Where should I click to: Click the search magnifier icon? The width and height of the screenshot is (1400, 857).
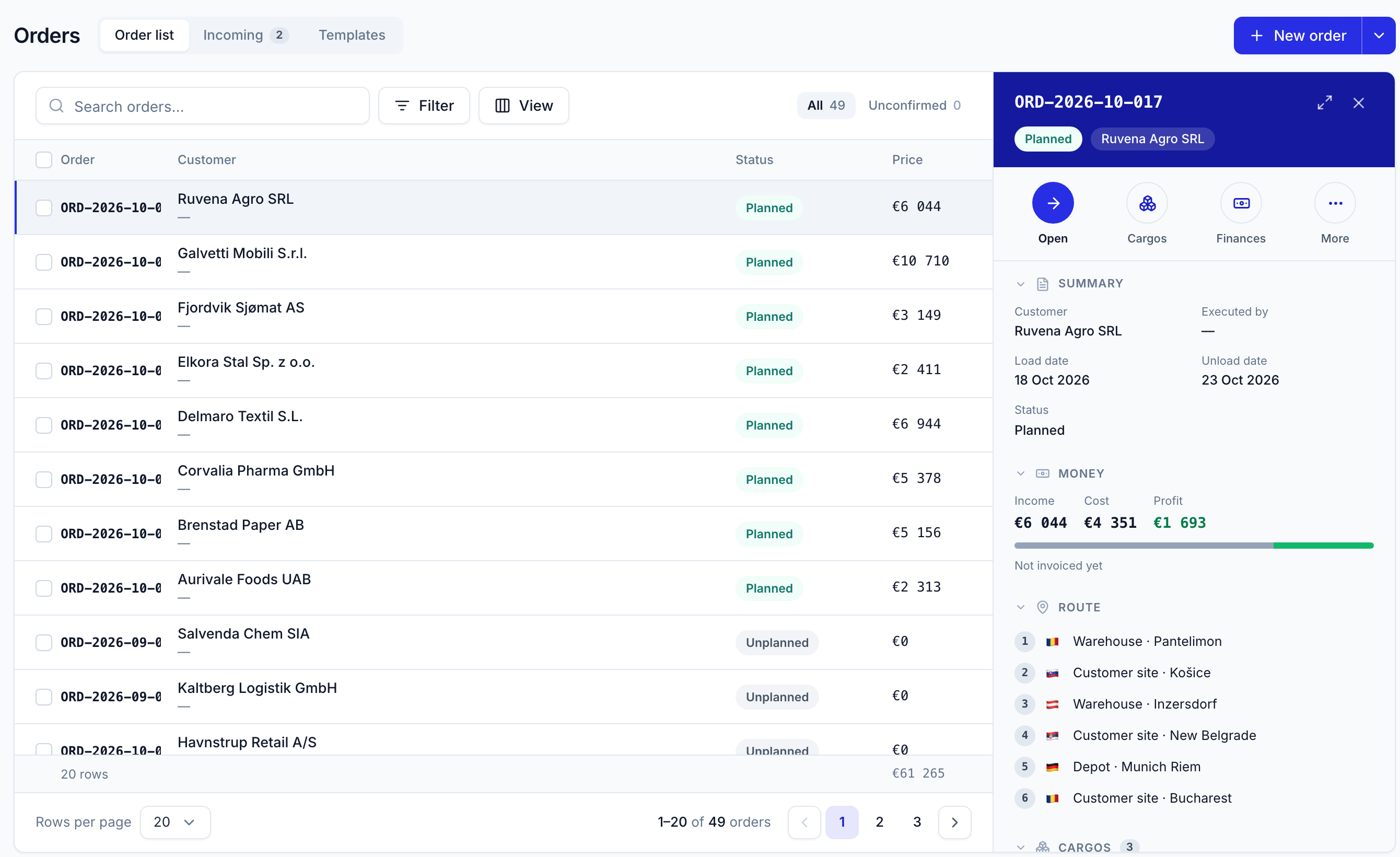tap(56, 106)
